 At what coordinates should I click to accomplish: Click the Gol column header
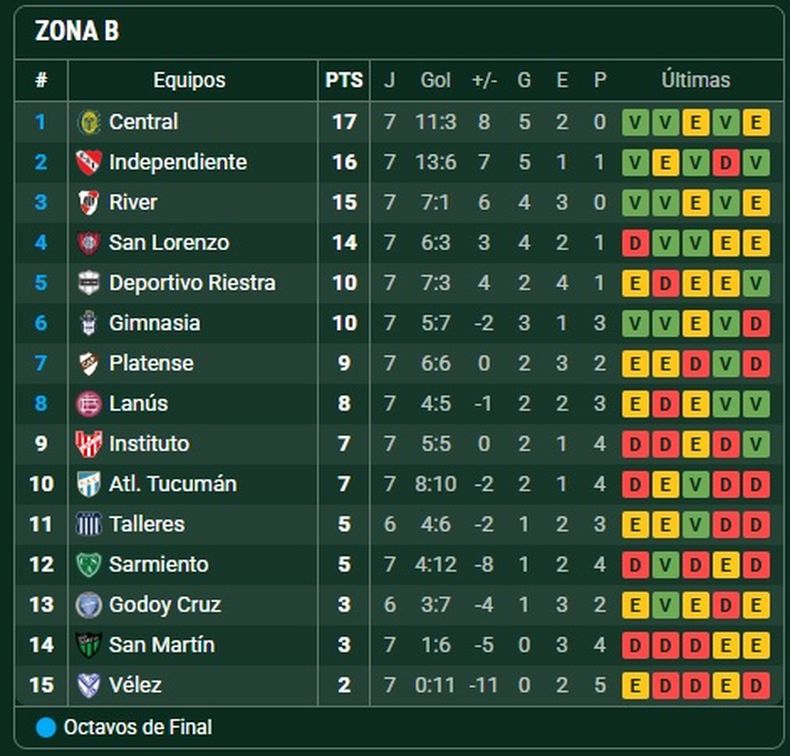click(435, 80)
